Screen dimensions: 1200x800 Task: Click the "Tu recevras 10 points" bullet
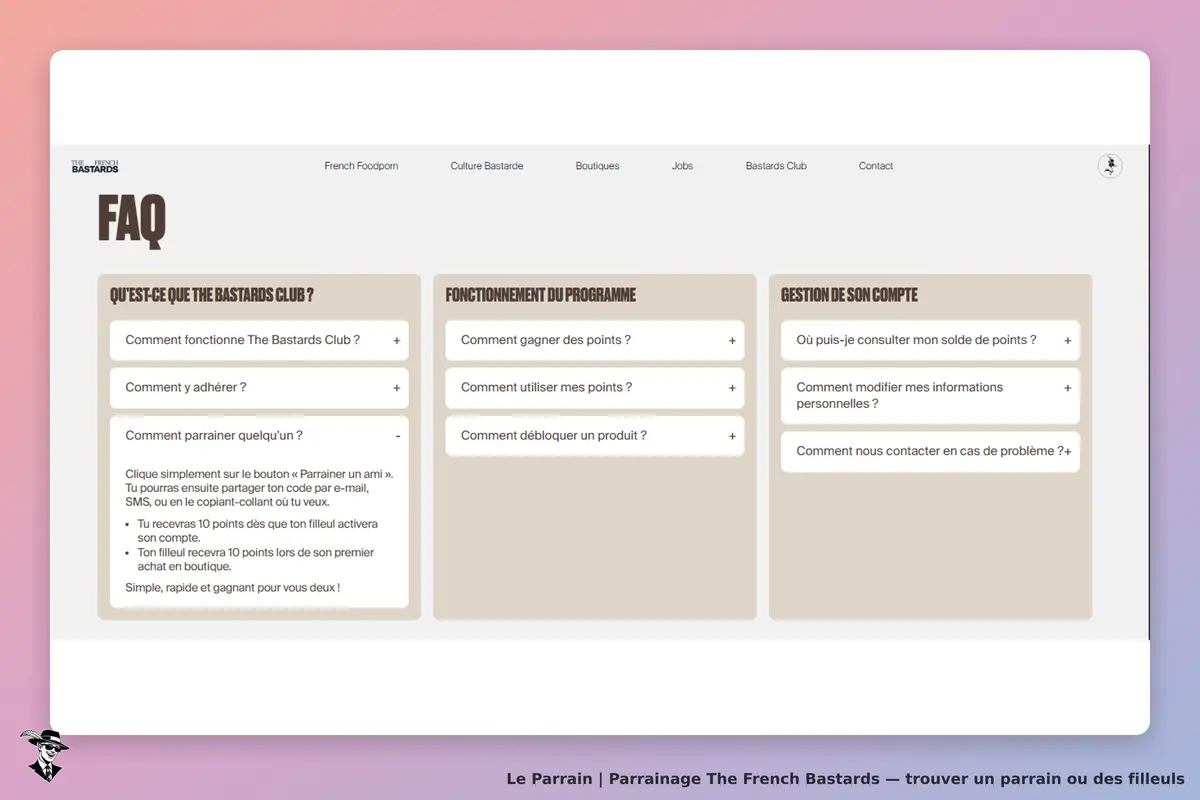click(258, 531)
